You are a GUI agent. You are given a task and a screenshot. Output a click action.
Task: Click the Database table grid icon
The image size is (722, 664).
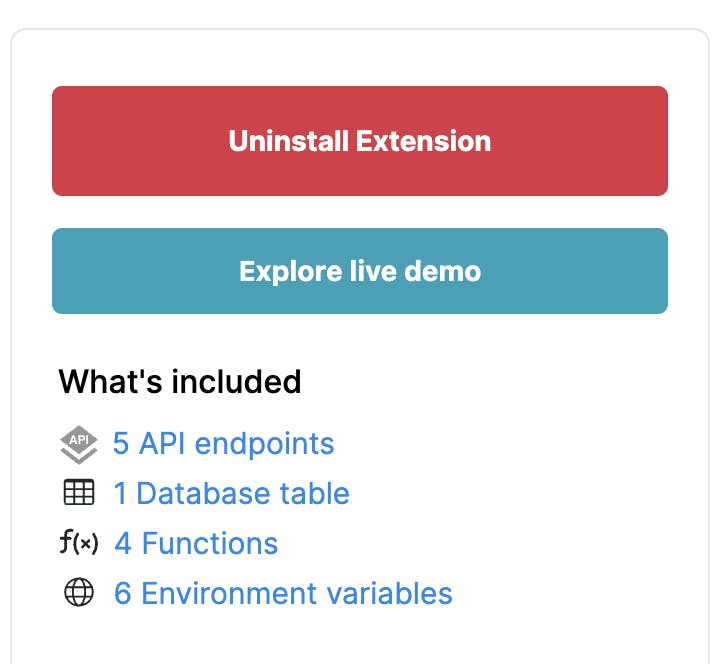[x=79, y=493]
